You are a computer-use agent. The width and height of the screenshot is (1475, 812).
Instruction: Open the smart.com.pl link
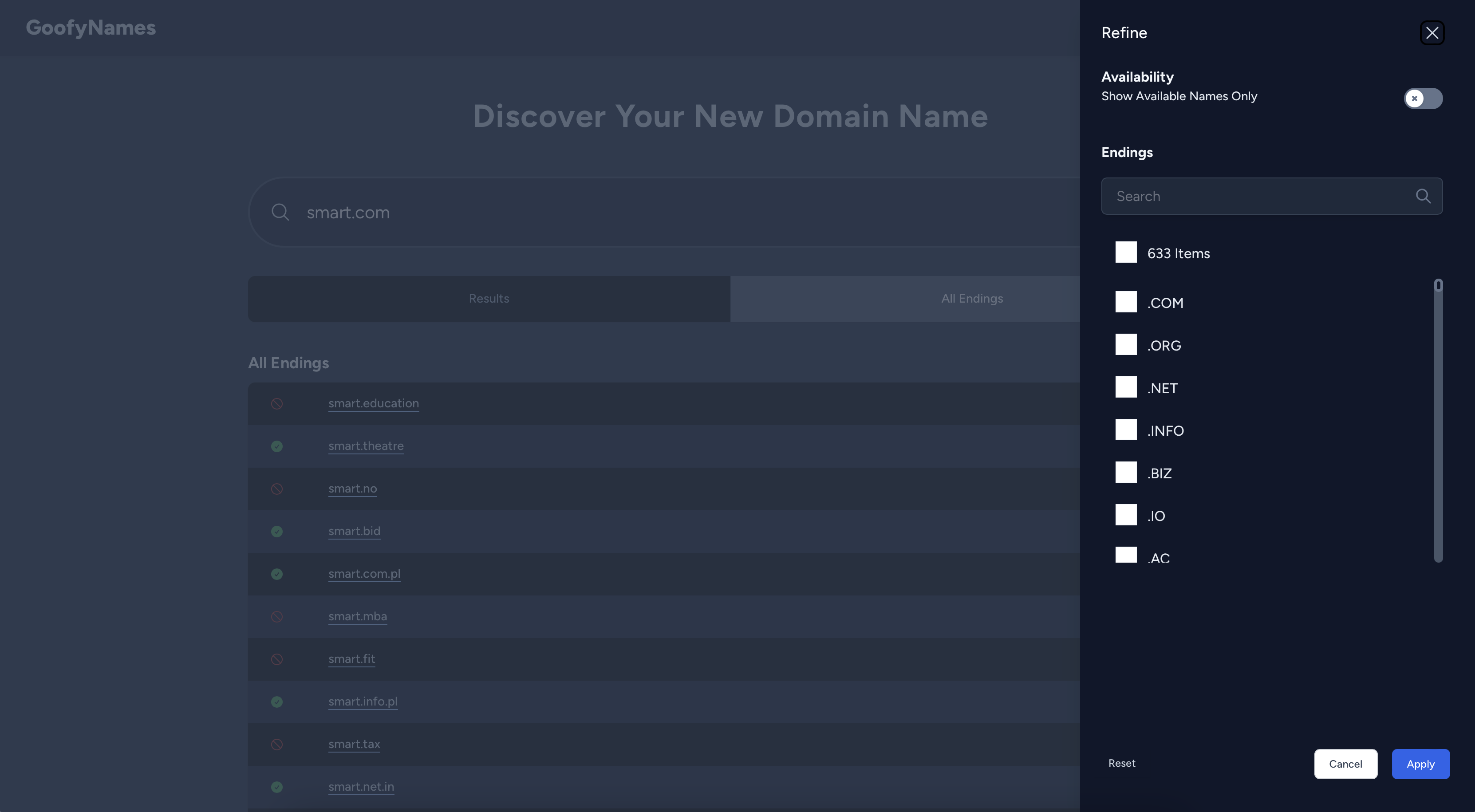pyautogui.click(x=364, y=573)
